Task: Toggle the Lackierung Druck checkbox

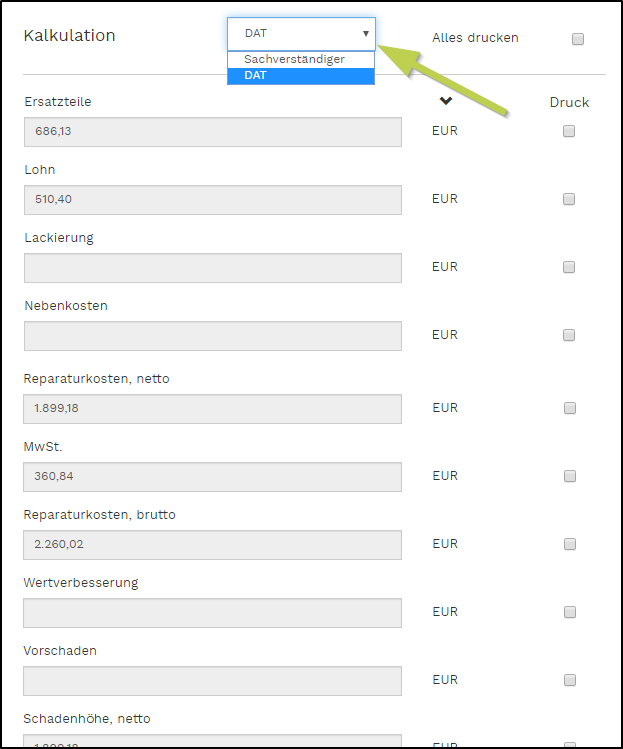Action: click(x=569, y=267)
